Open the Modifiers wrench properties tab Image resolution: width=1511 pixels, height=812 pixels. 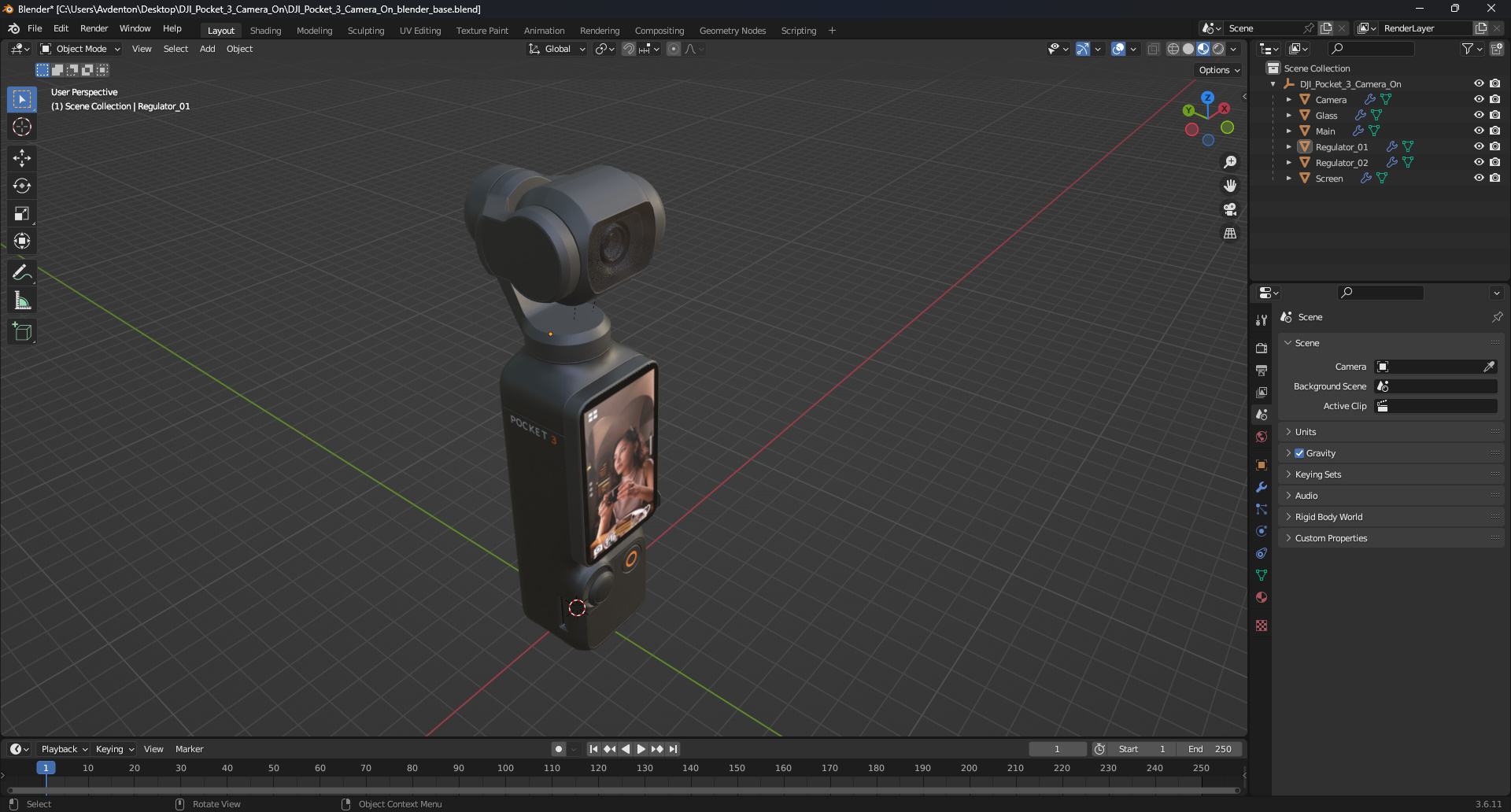coord(1262,487)
